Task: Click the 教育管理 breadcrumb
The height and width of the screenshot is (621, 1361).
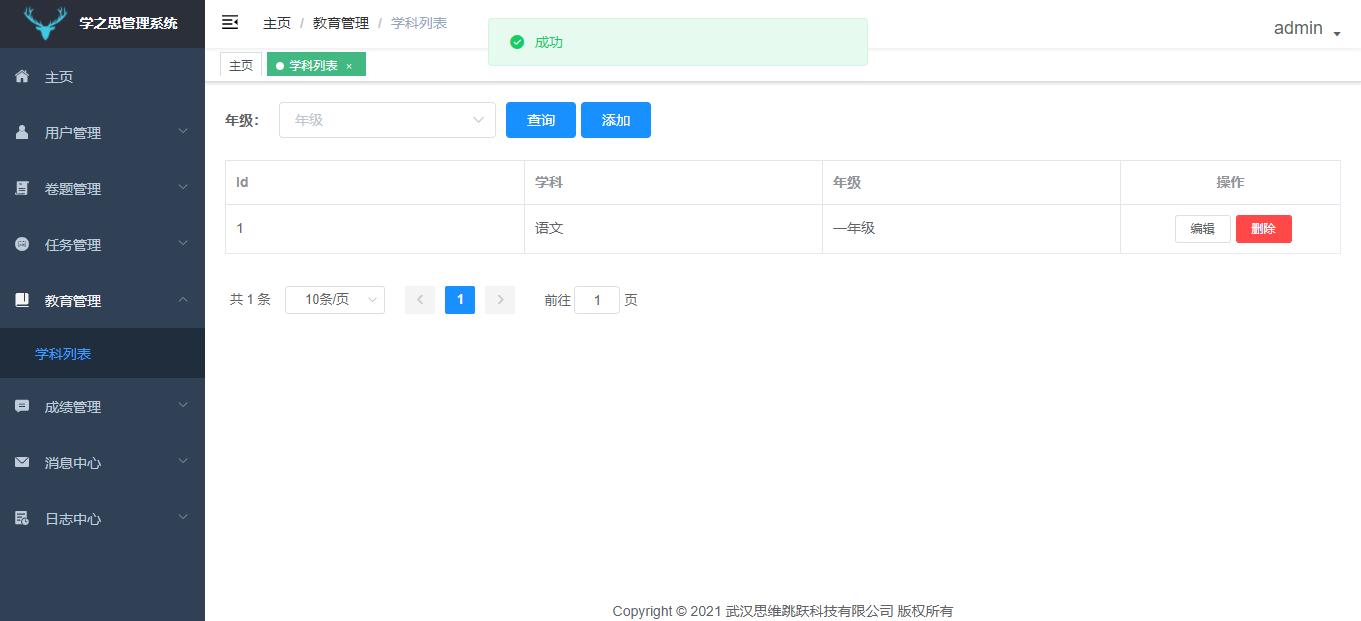Action: [x=341, y=23]
